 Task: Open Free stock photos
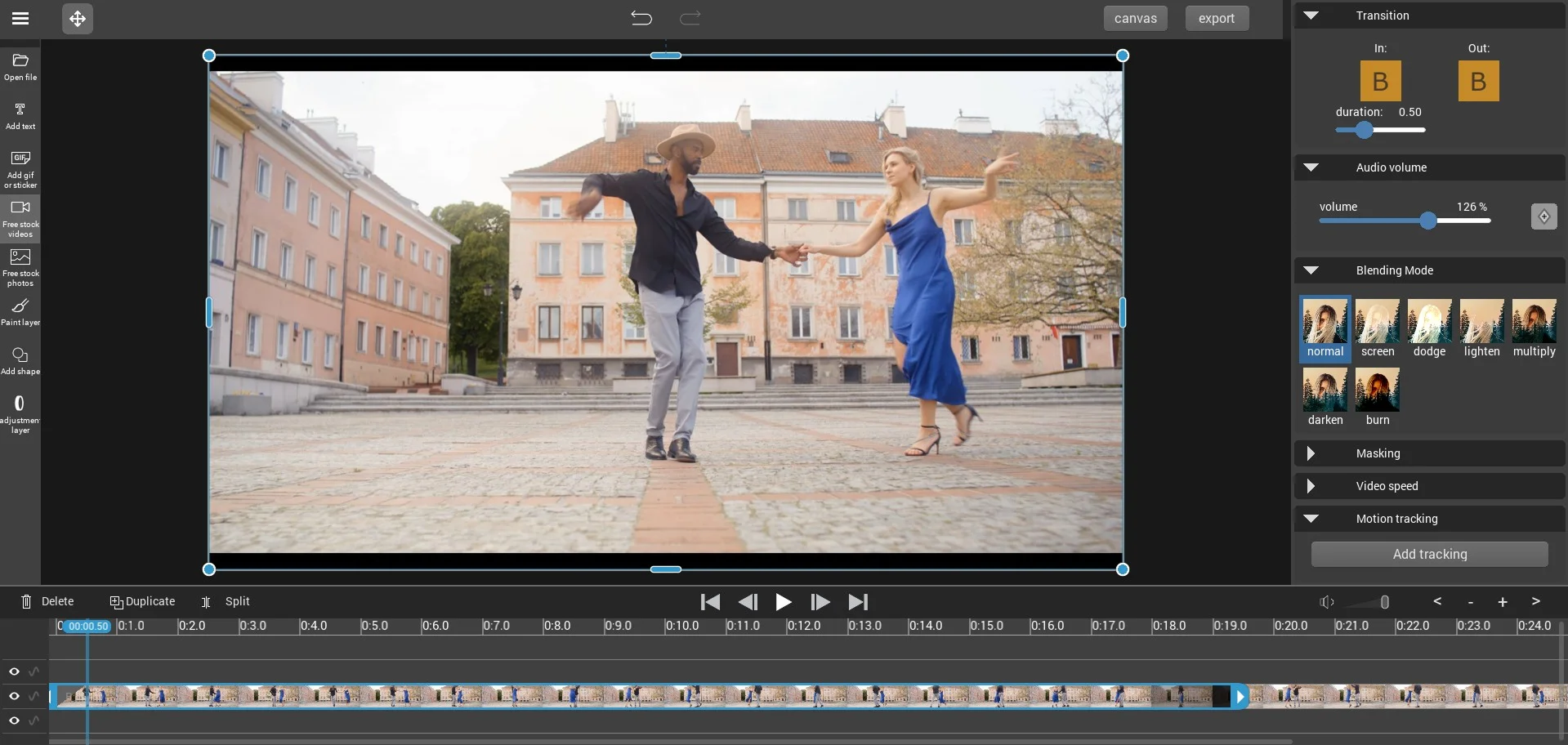click(20, 267)
